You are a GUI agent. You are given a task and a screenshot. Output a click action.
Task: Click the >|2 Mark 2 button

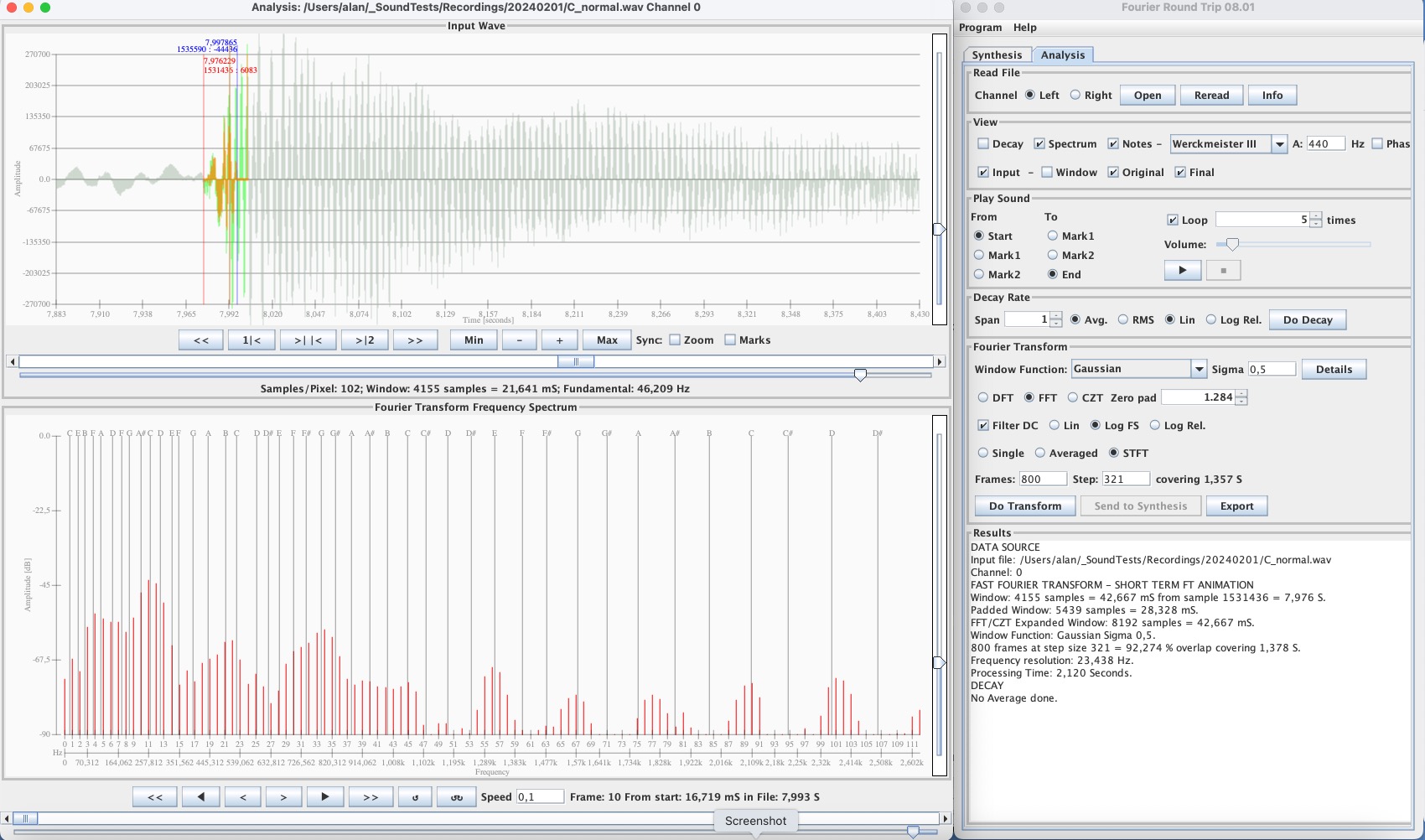click(365, 340)
